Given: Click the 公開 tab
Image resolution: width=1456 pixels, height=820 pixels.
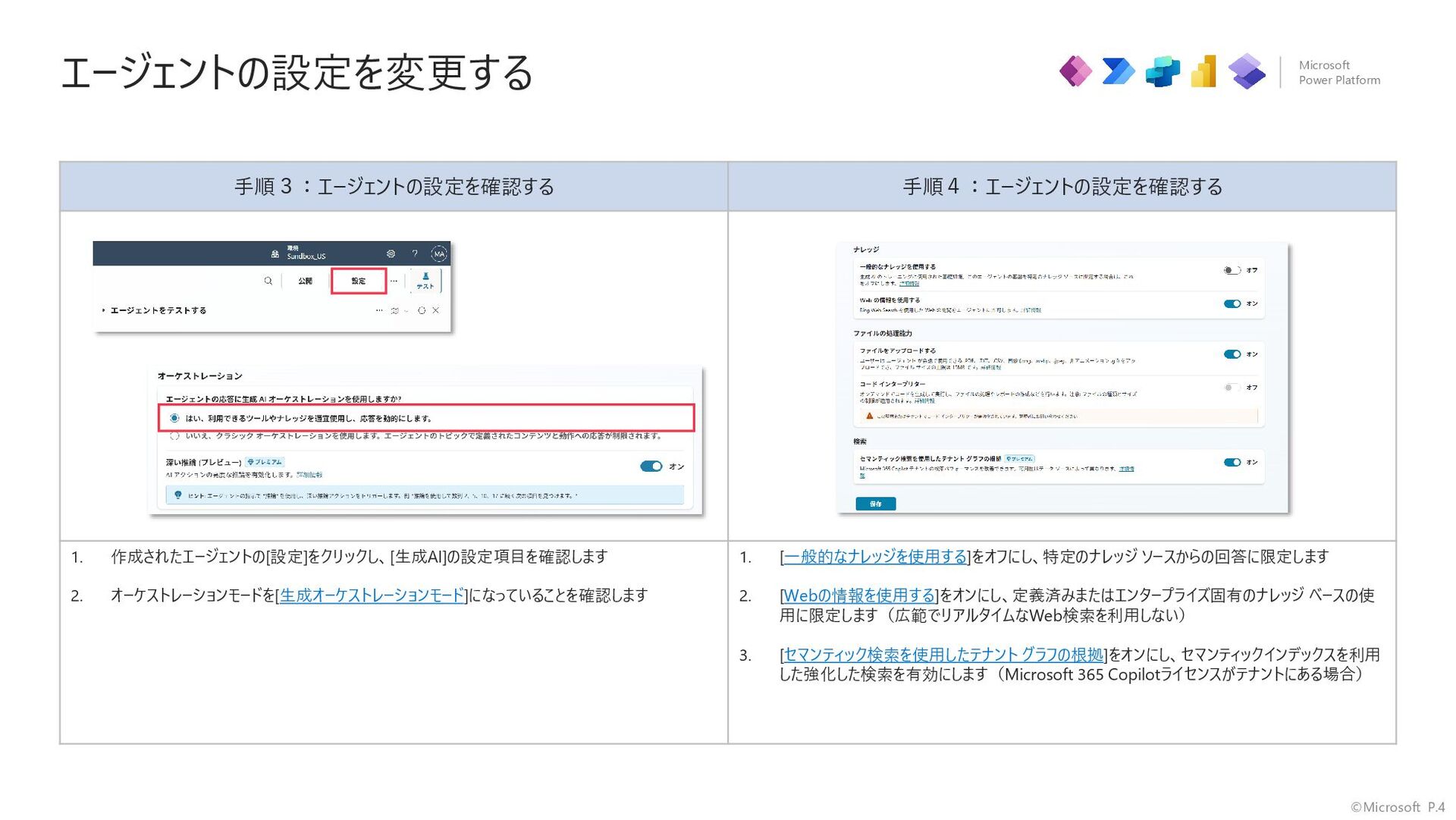Looking at the screenshot, I should point(305,281).
